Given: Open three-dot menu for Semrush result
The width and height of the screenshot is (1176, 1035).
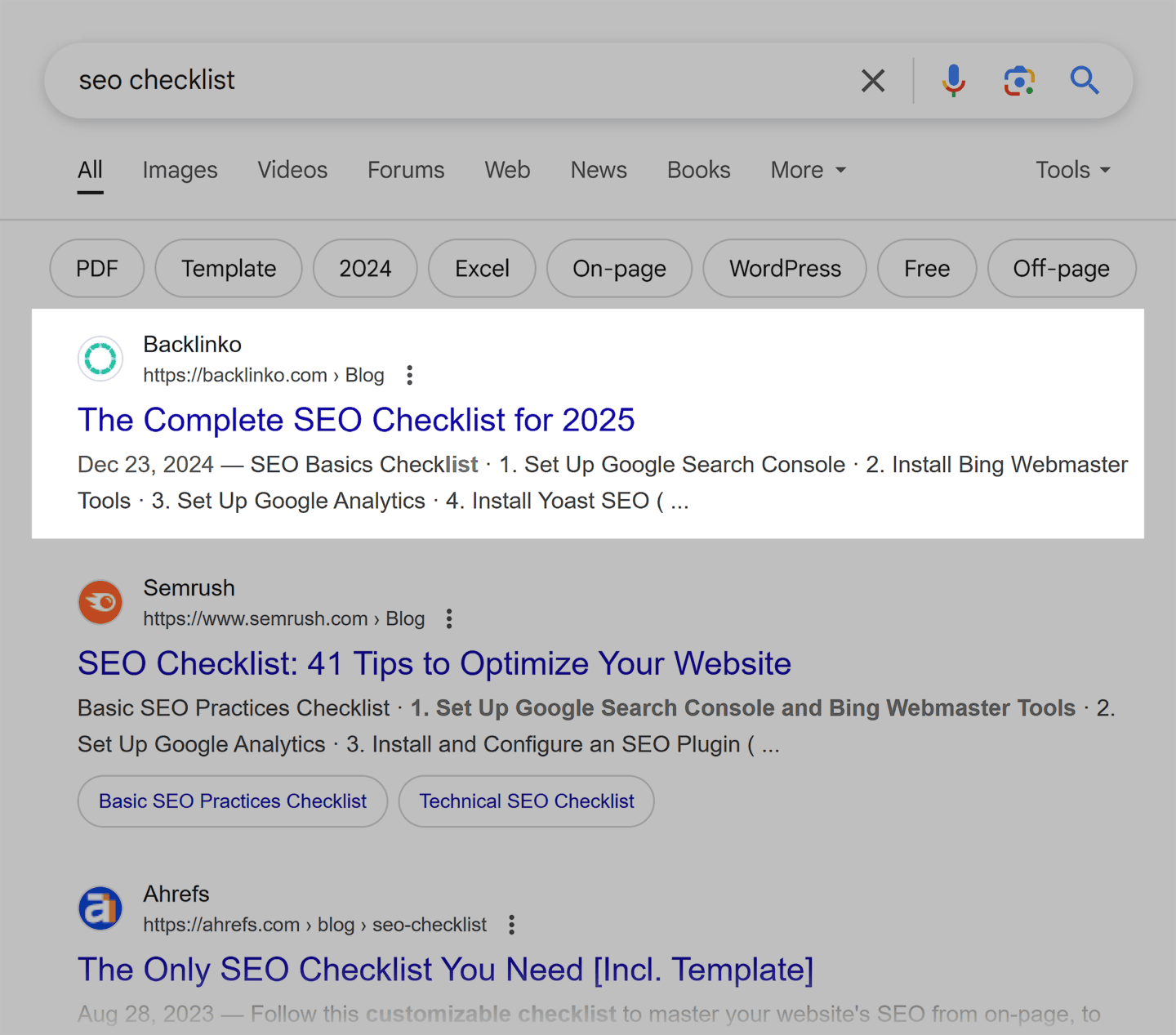Looking at the screenshot, I should 449,619.
